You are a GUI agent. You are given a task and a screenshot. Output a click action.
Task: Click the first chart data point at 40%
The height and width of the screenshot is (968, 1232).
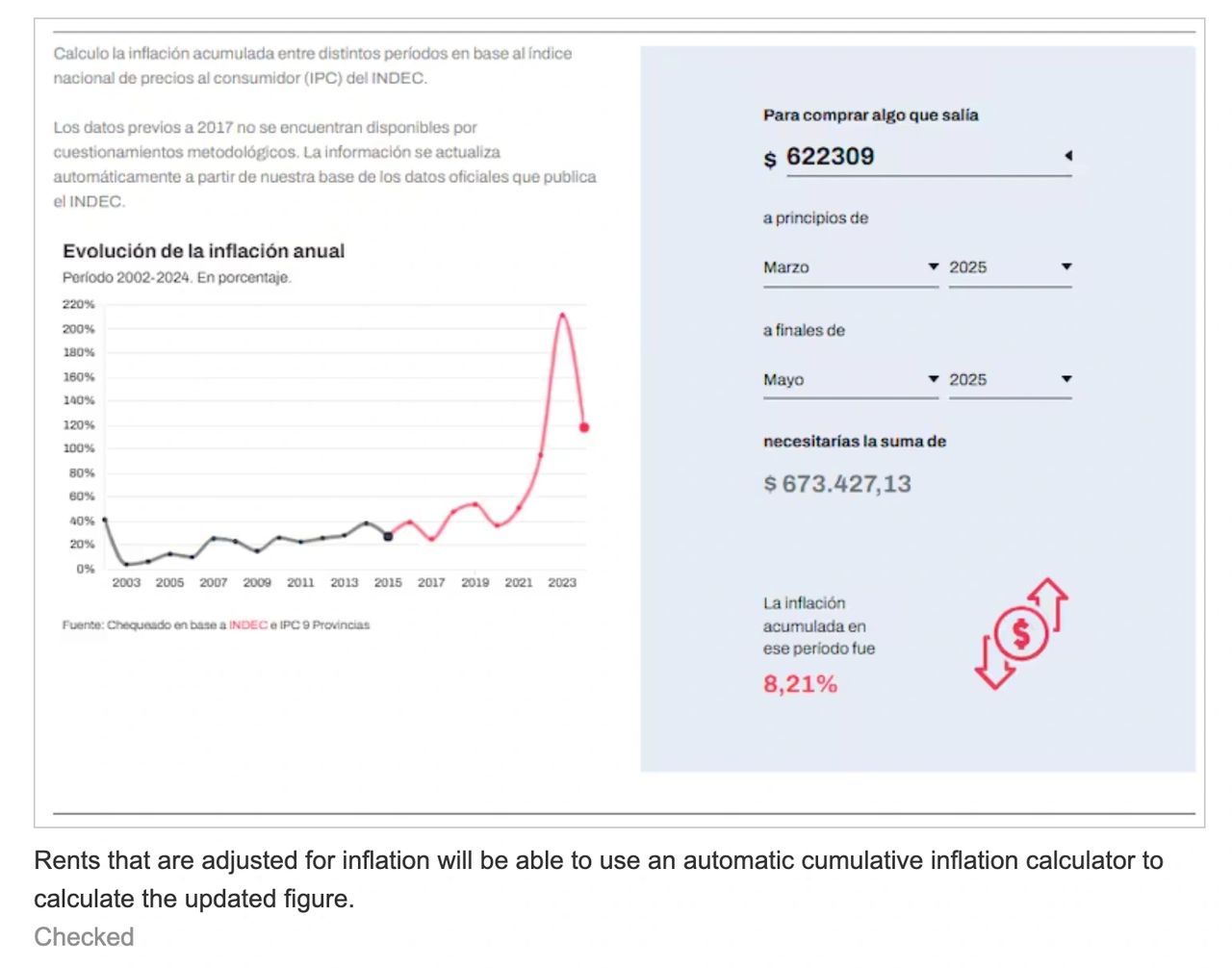pyautogui.click(x=105, y=521)
